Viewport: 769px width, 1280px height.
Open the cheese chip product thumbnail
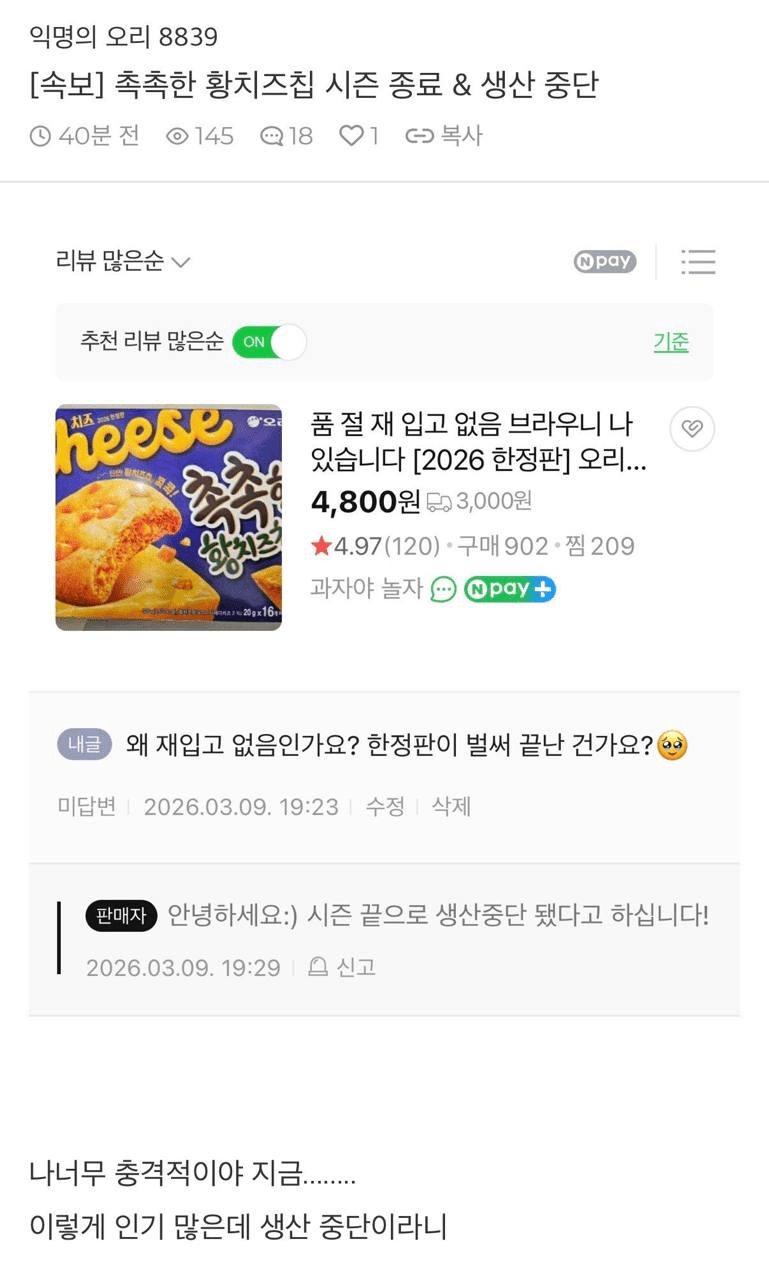[168, 517]
